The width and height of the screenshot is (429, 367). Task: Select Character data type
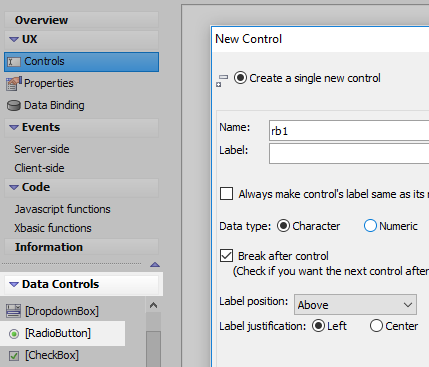click(x=283, y=226)
